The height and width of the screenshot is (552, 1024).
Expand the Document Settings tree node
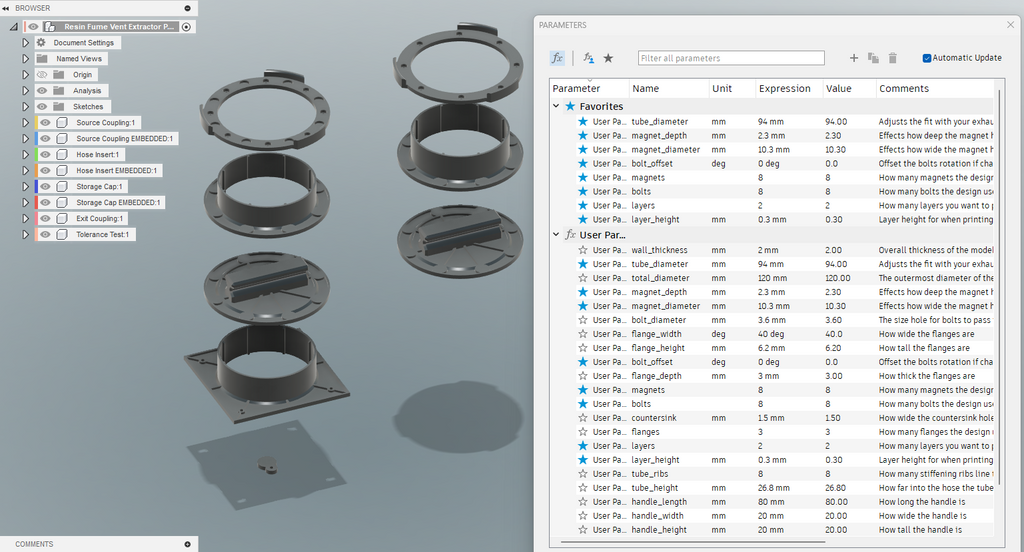point(25,42)
